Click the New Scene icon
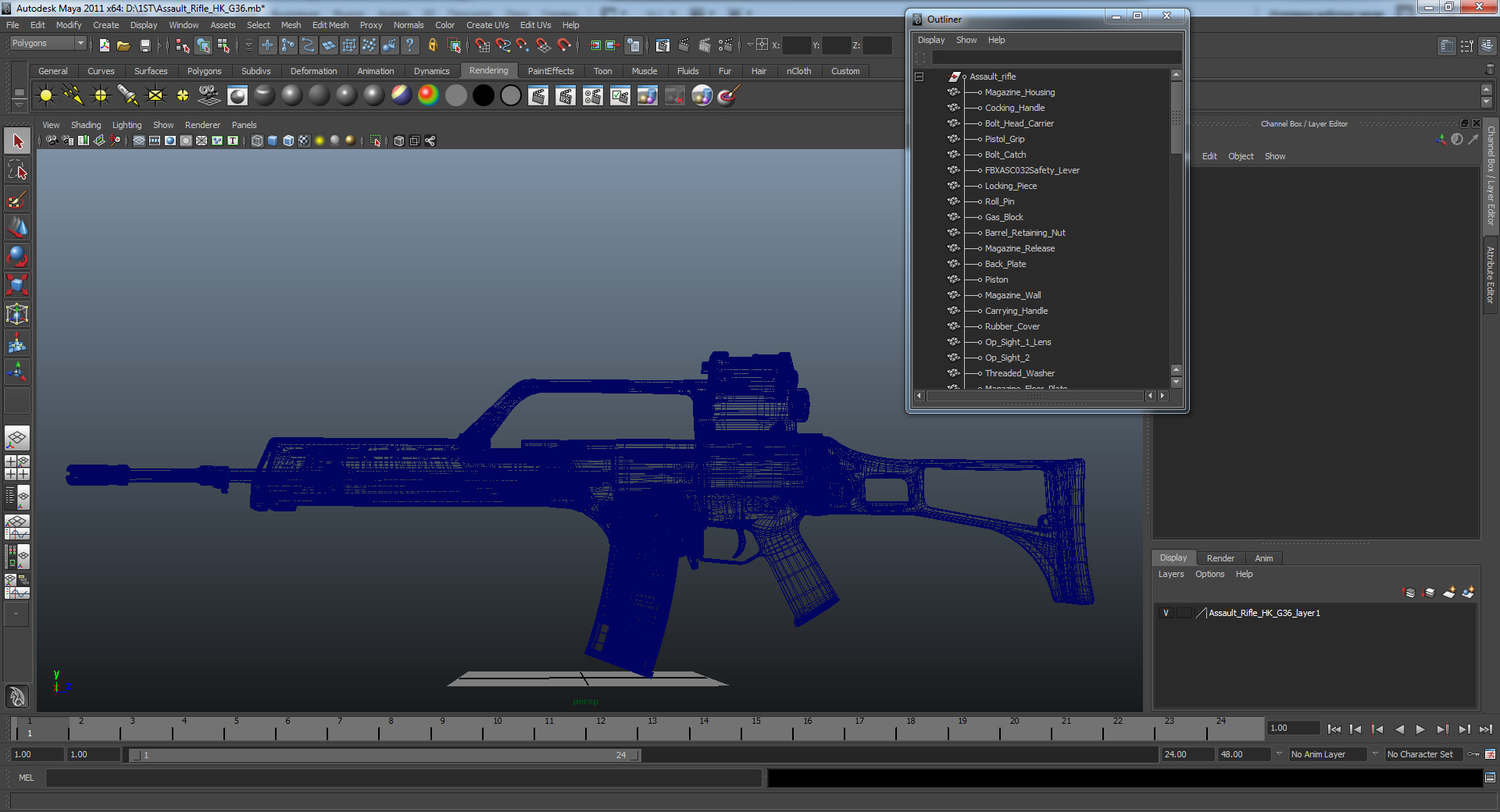This screenshot has height=812, width=1500. click(104, 45)
